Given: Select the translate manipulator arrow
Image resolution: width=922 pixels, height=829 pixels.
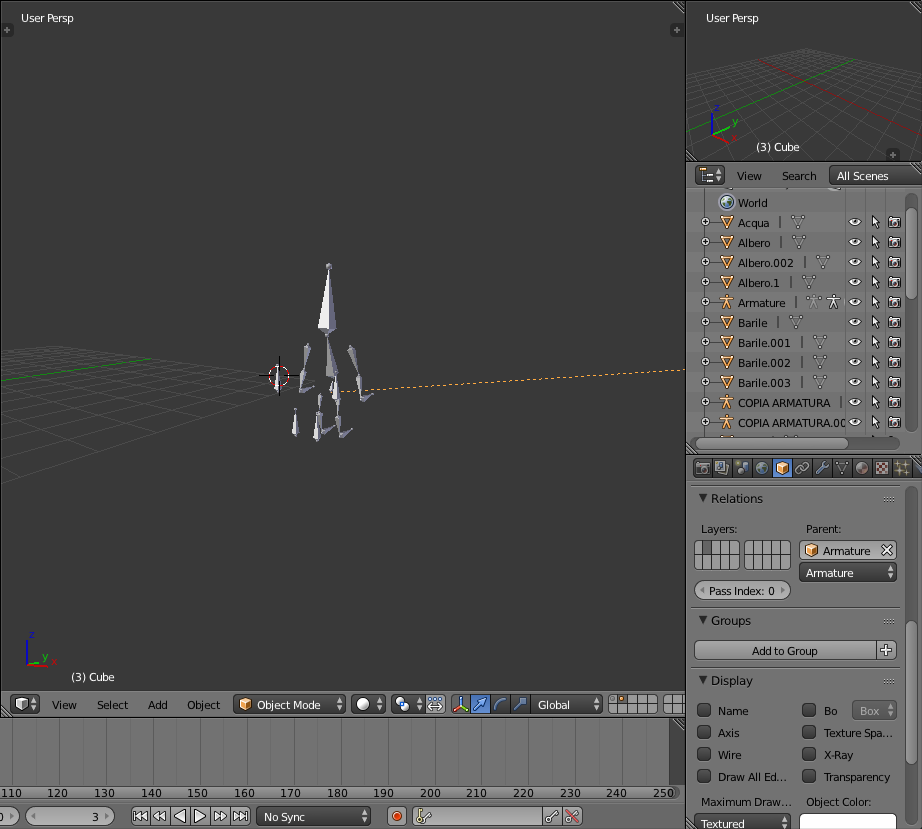Looking at the screenshot, I should coord(480,704).
